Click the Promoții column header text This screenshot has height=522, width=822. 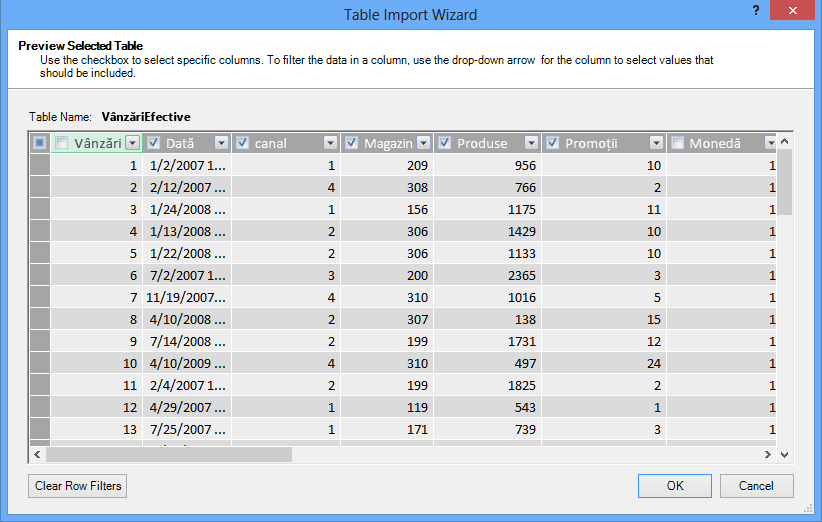(x=591, y=143)
